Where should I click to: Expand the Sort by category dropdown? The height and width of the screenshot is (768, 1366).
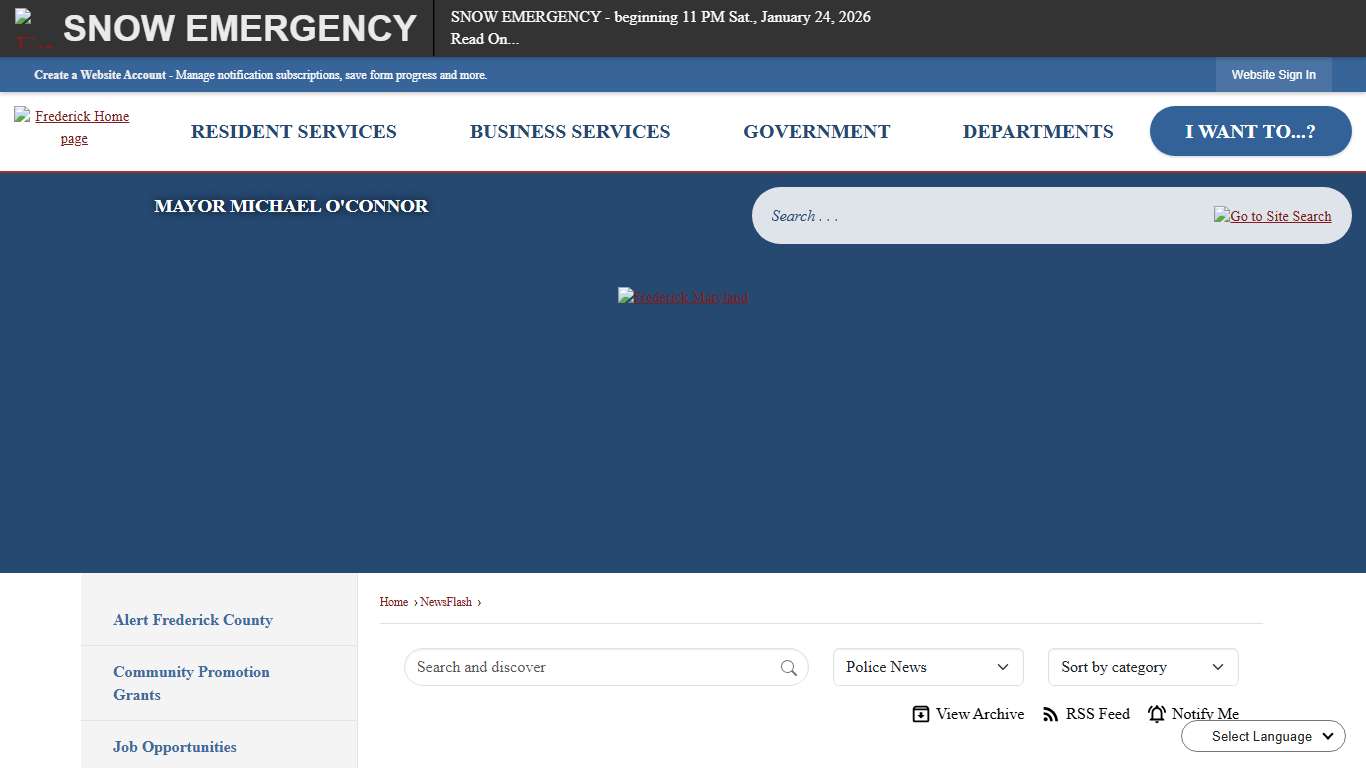pos(1142,667)
